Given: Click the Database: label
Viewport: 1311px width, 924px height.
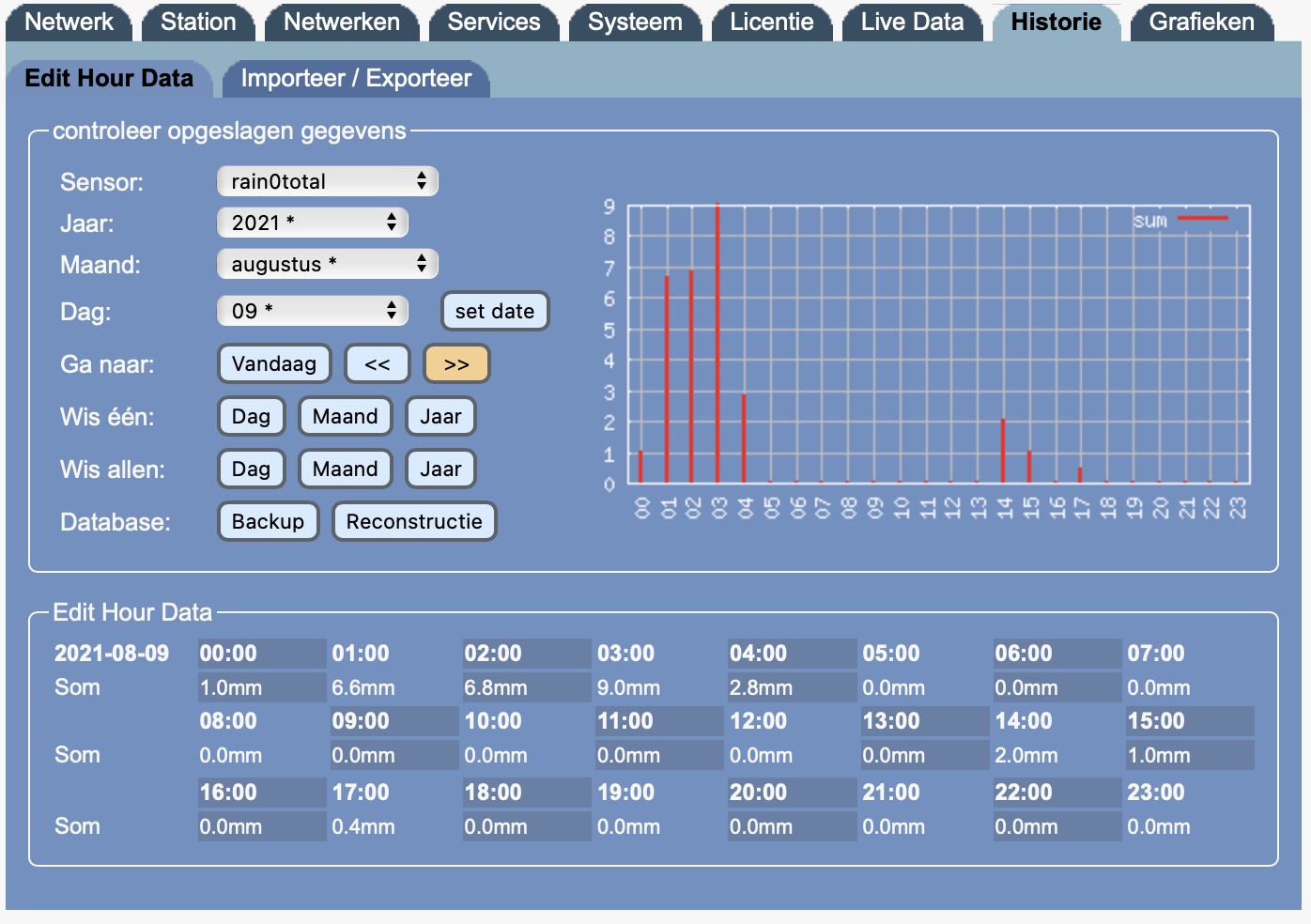Looking at the screenshot, I should click(x=116, y=522).
